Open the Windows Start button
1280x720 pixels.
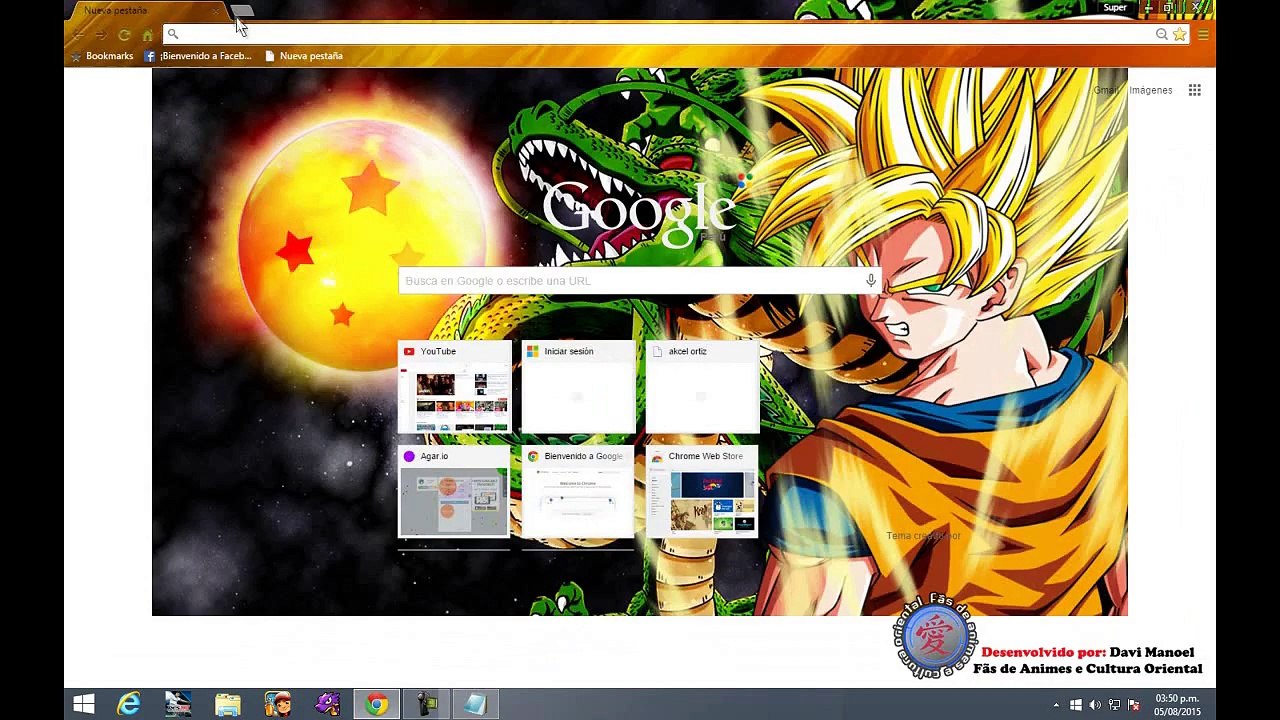click(84, 704)
